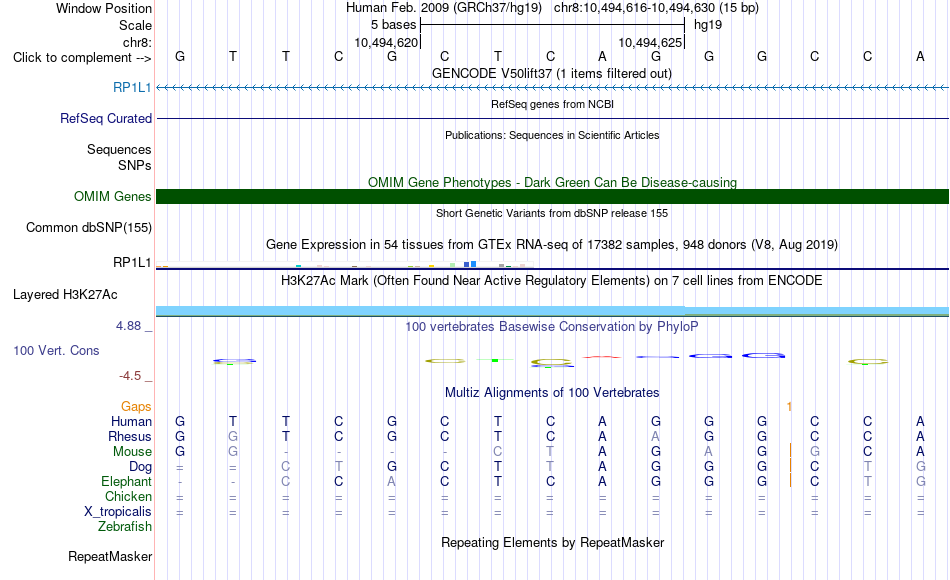Click the 'SNPs' publications label
Viewport: 950px width, 580px height.
pos(135,165)
